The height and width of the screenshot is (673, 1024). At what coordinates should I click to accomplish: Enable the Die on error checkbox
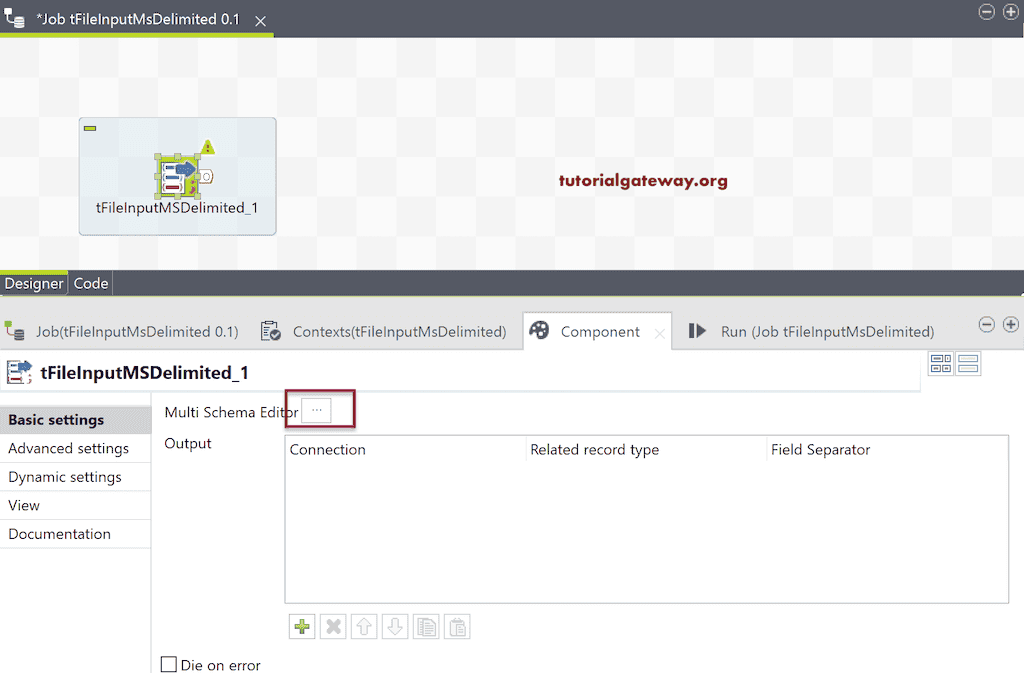coord(168,664)
